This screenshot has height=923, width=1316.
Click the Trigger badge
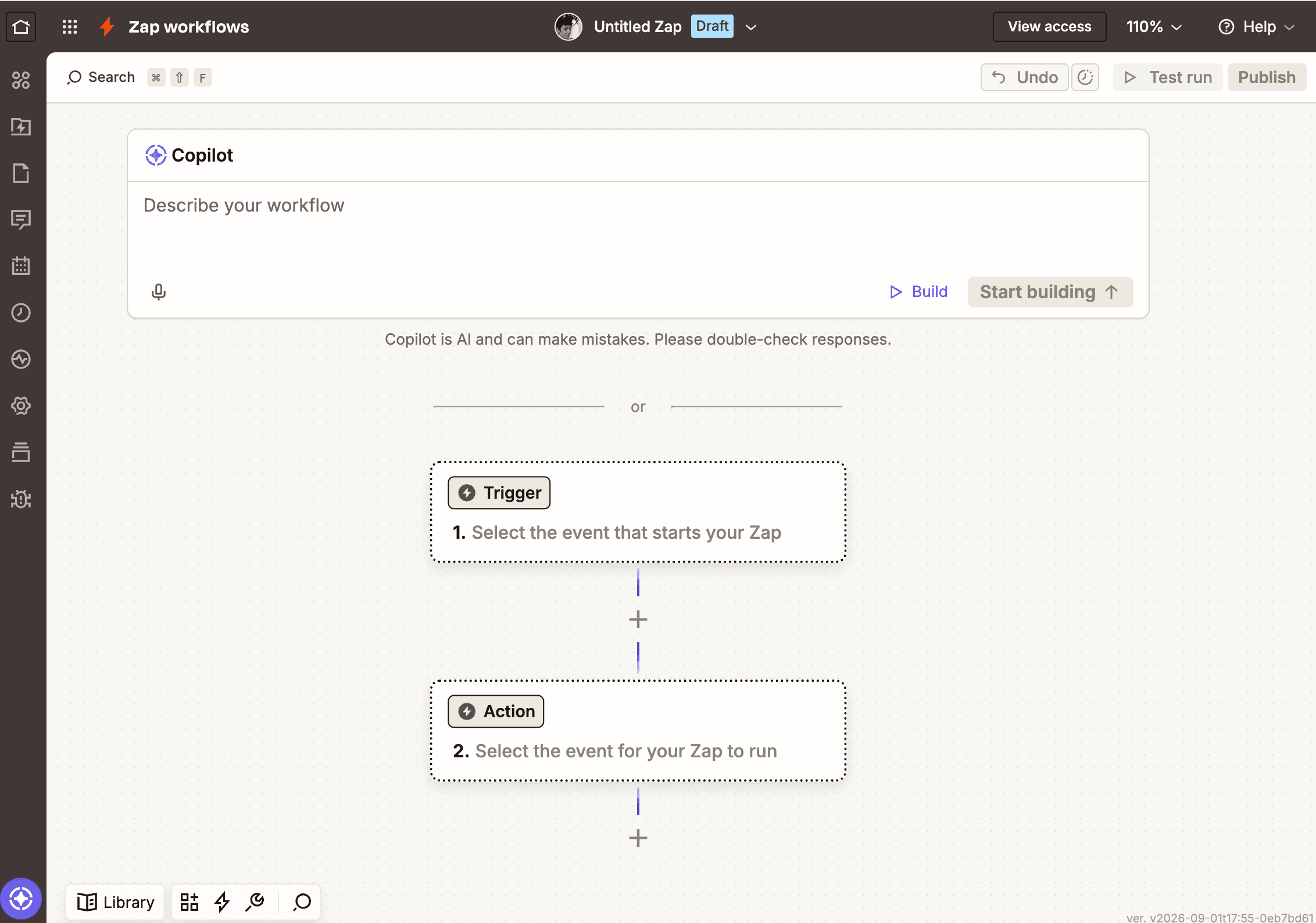point(499,493)
